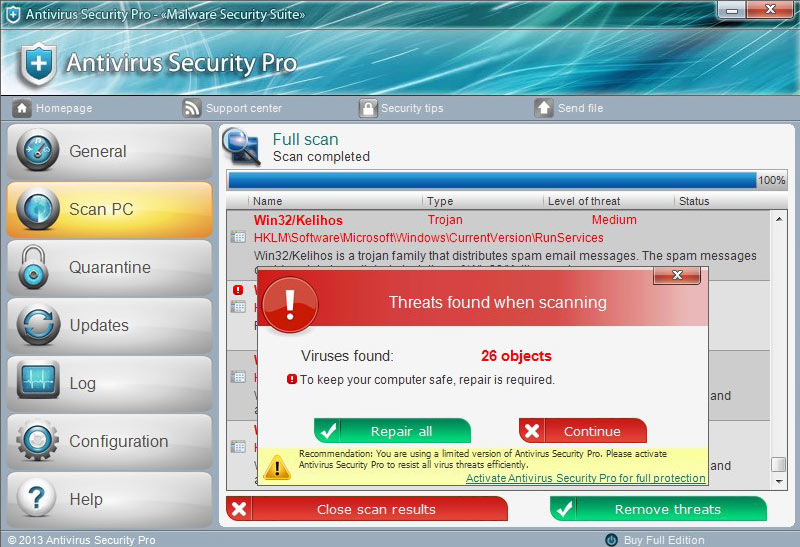The height and width of the screenshot is (547, 800).
Task: Open the Support center link
Action: (244, 108)
